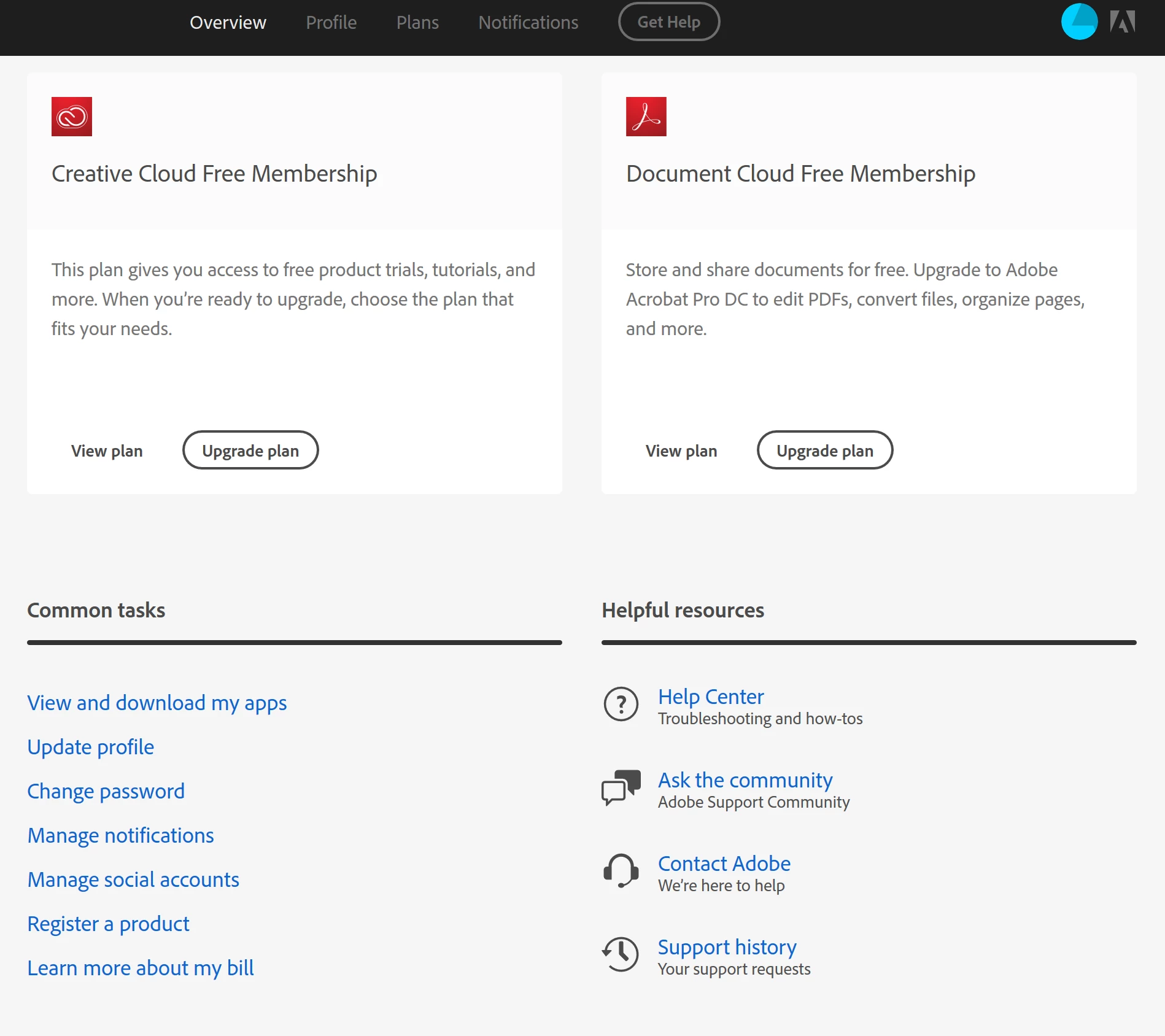Open the Profile tab
This screenshot has width=1165, height=1036.
click(x=331, y=22)
